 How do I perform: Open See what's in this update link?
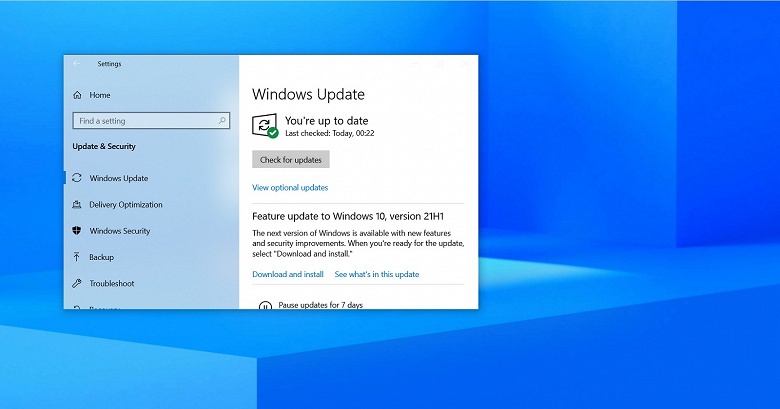(x=377, y=274)
